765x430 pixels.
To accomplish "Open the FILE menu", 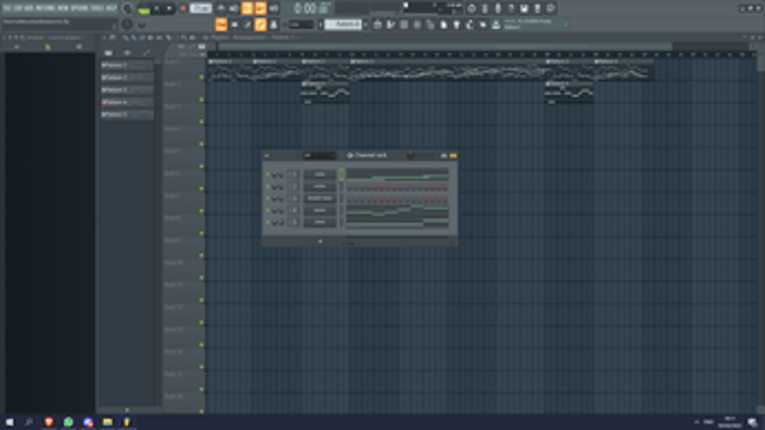I will pyautogui.click(x=7, y=8).
